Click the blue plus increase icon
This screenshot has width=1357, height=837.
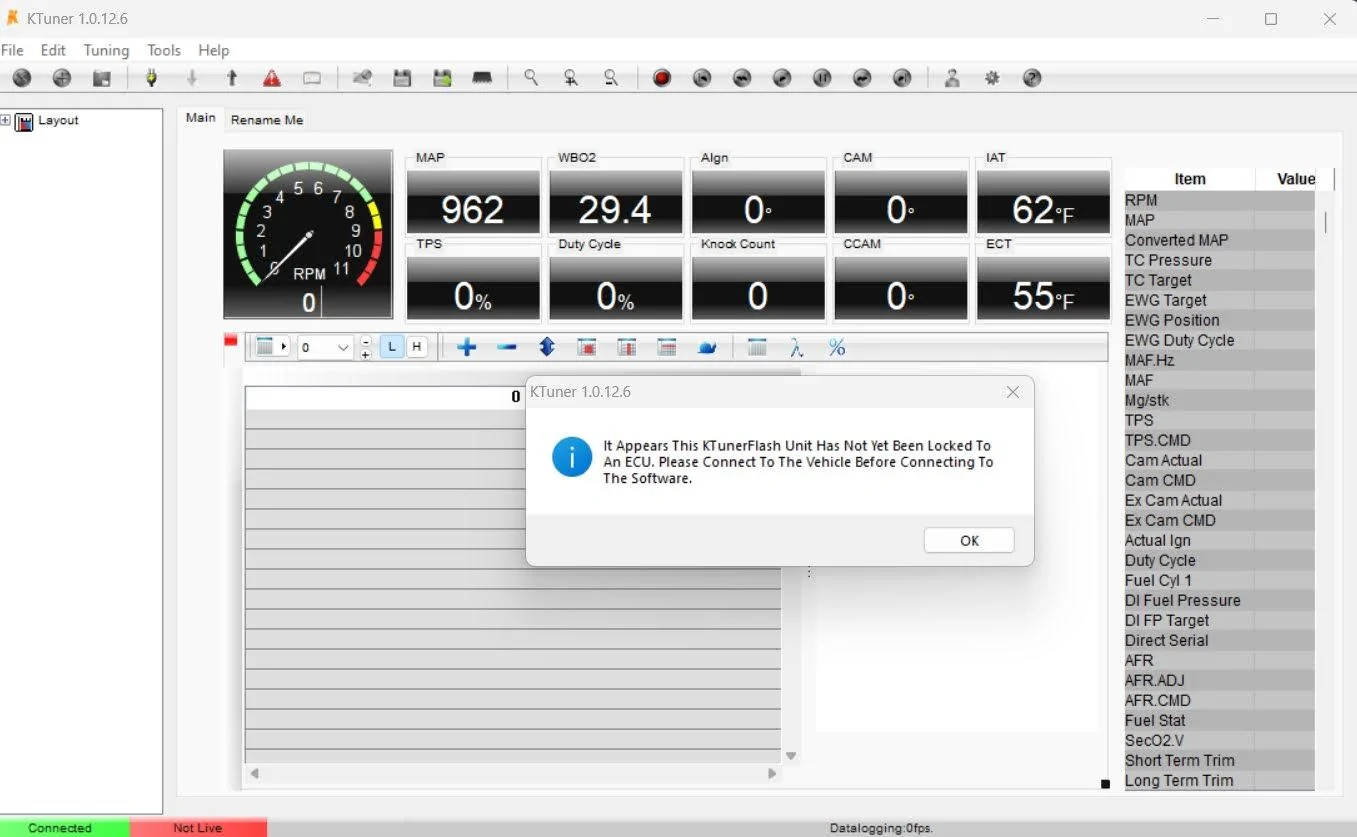click(x=466, y=347)
